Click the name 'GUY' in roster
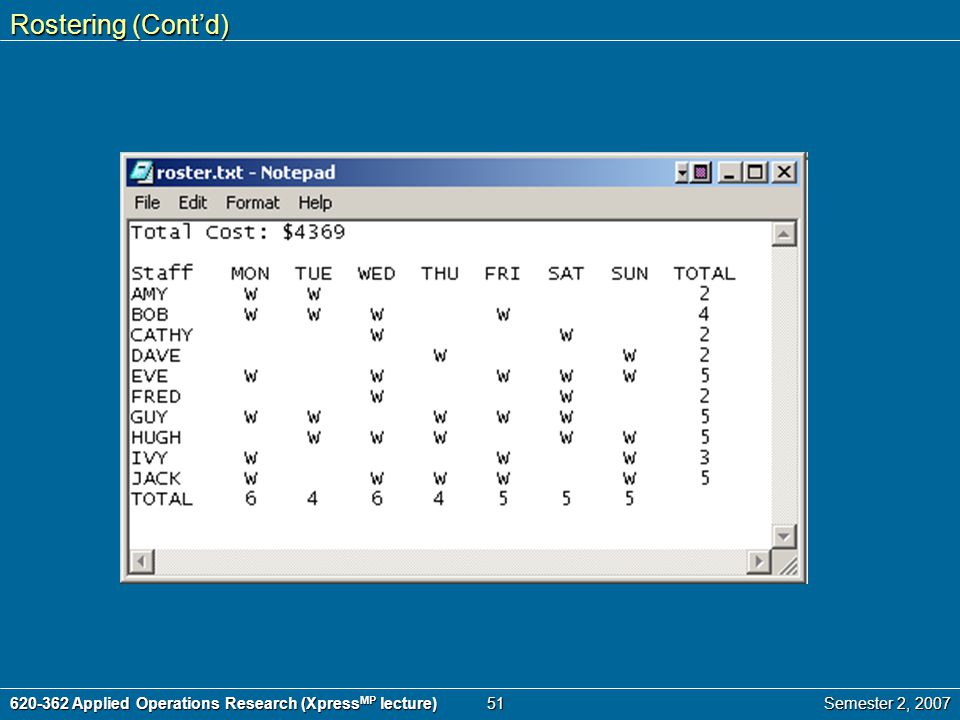The width and height of the screenshot is (960, 720). click(x=149, y=417)
